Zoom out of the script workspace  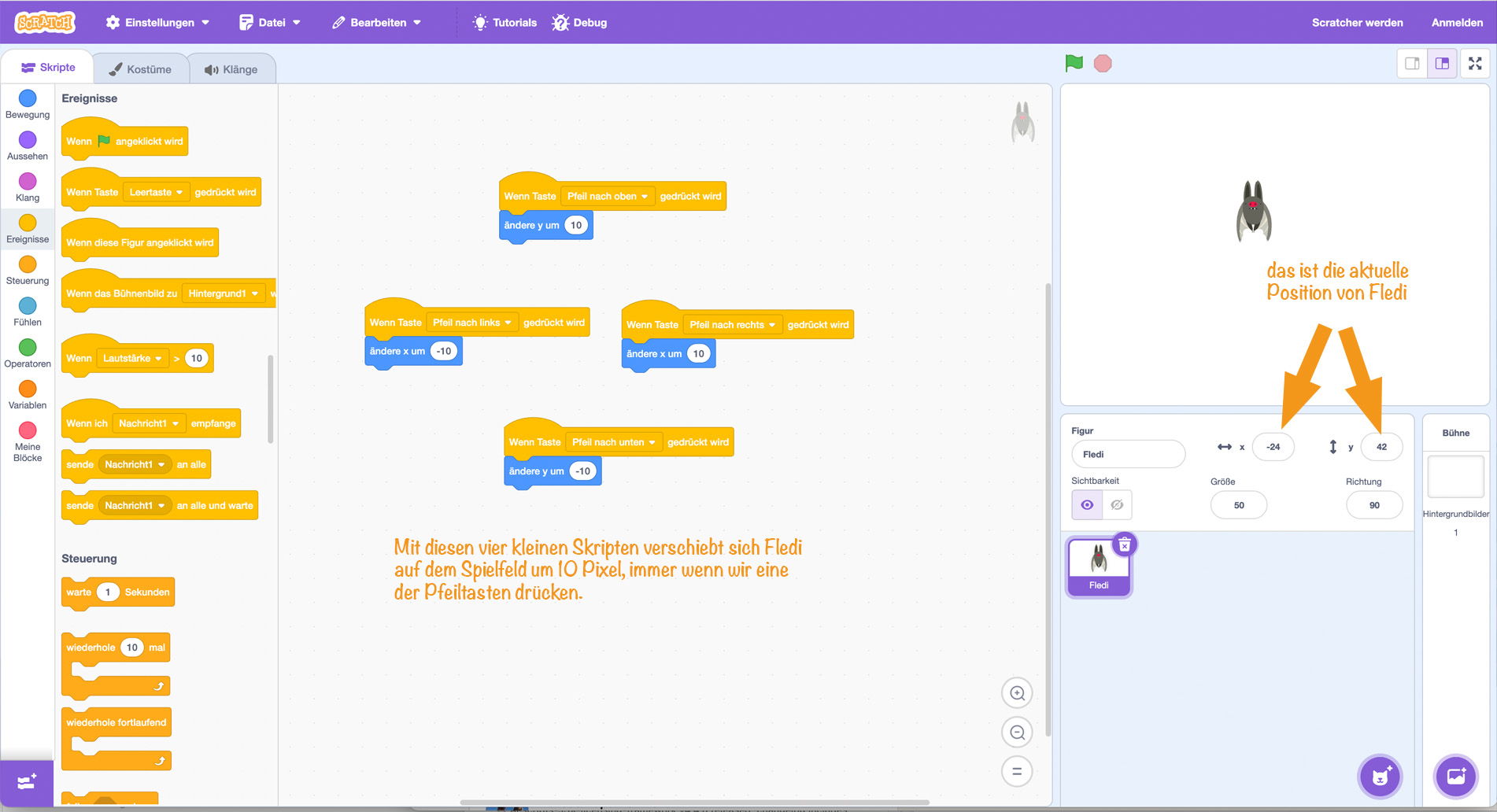(1017, 733)
